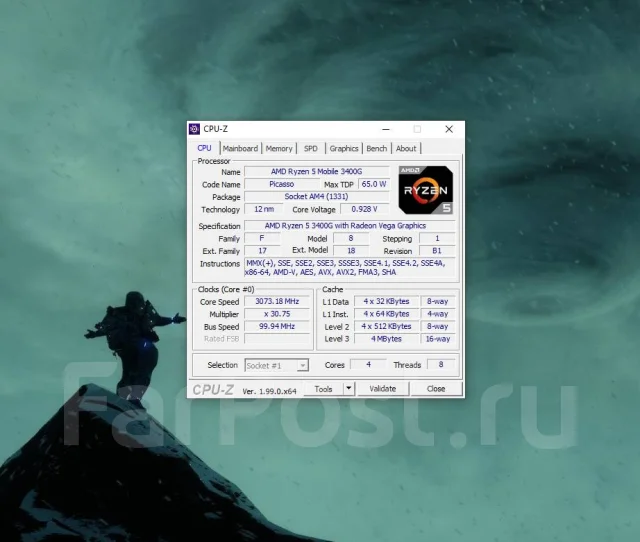
Task: Click the Multiplier value x 30.75
Action: 277,314
